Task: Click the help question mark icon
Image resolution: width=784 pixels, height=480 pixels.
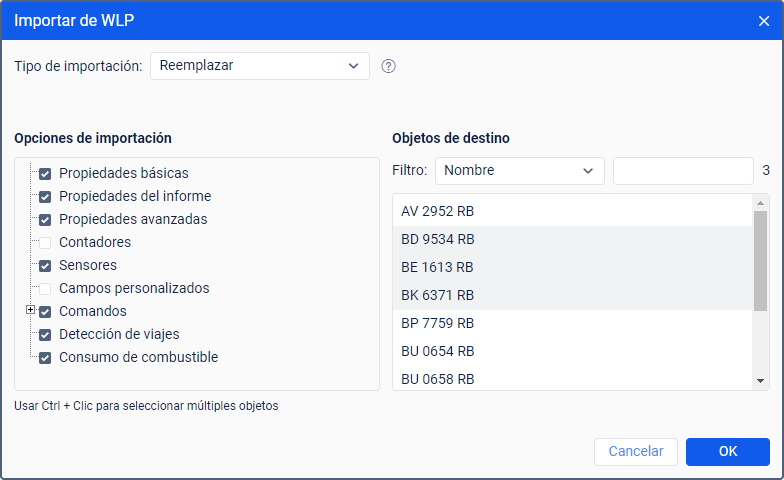Action: click(x=389, y=66)
